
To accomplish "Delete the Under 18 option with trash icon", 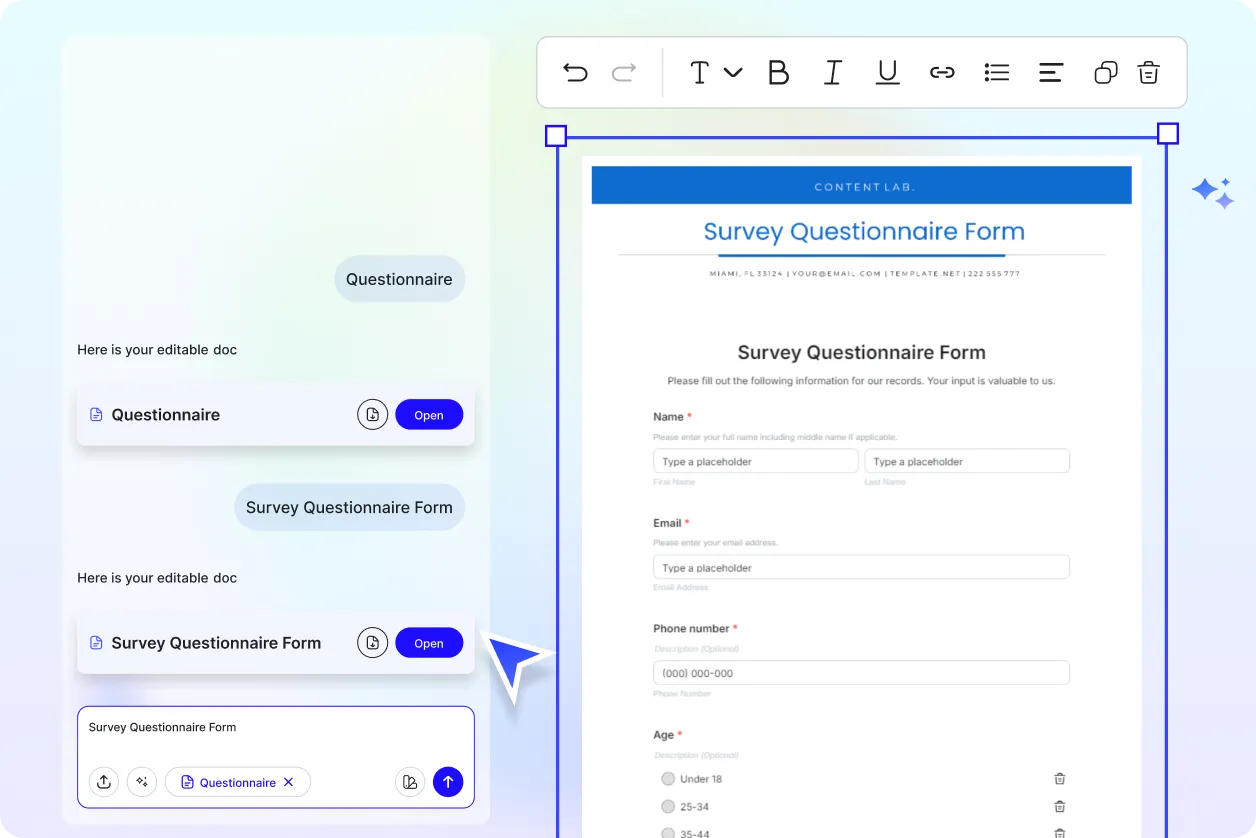I will (1060, 778).
